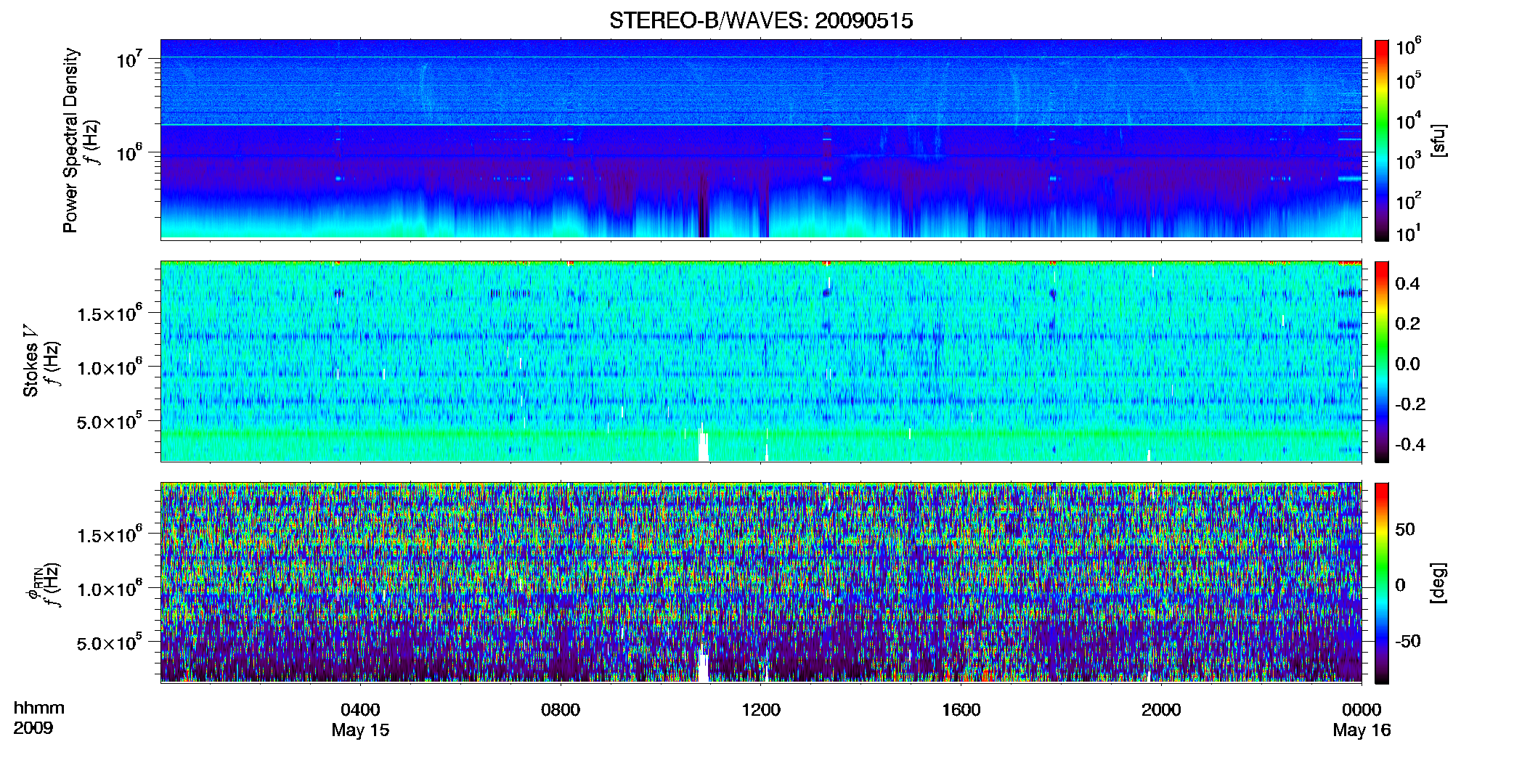This screenshot has width=1522, height=784.
Task: Click the 10^6 frequency tick on the top panel axis
Action: pos(129,152)
